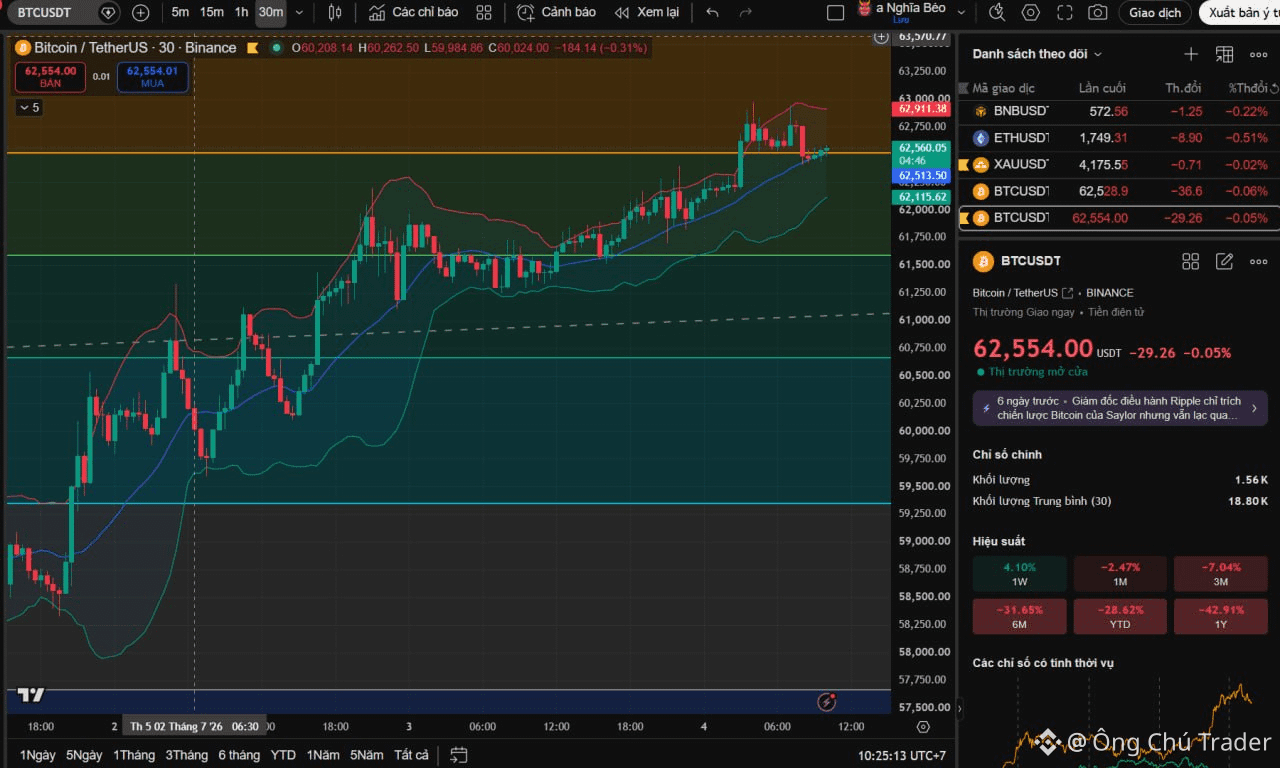
Task: Open the chart layout square selector
Action: tap(836, 12)
